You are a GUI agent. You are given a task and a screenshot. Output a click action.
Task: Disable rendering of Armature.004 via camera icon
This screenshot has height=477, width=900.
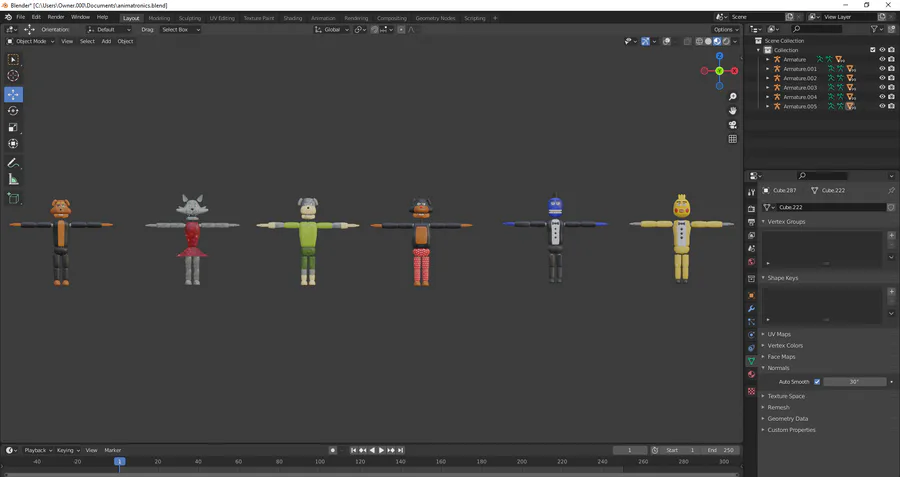tap(891, 97)
